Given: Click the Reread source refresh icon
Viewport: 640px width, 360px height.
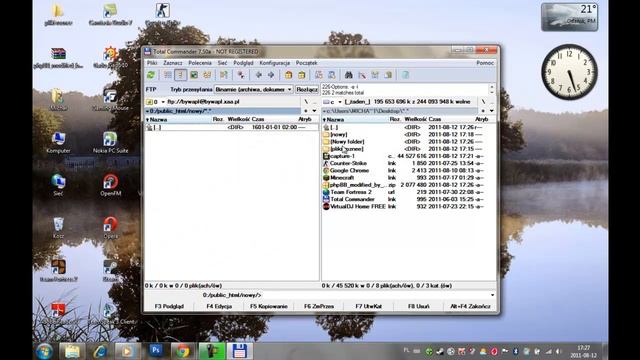Looking at the screenshot, I should pos(151,75).
